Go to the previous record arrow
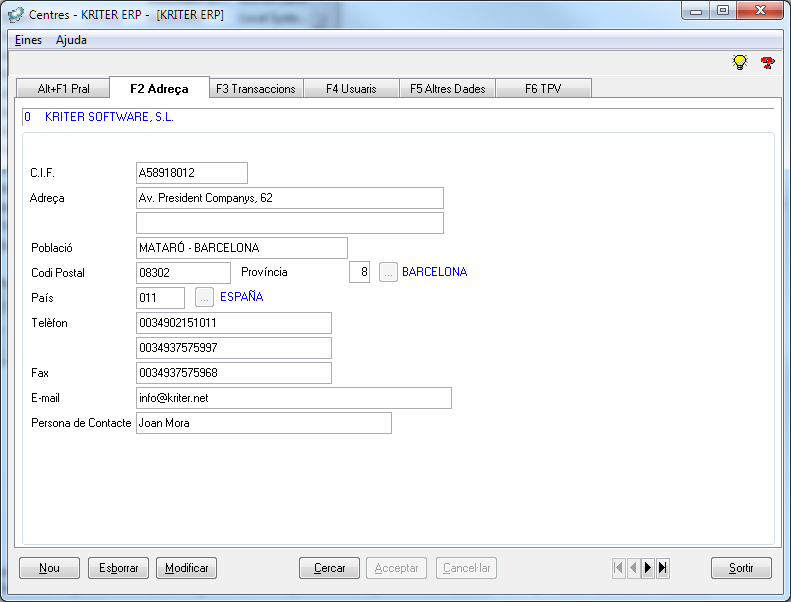The image size is (791, 602). (x=633, y=568)
